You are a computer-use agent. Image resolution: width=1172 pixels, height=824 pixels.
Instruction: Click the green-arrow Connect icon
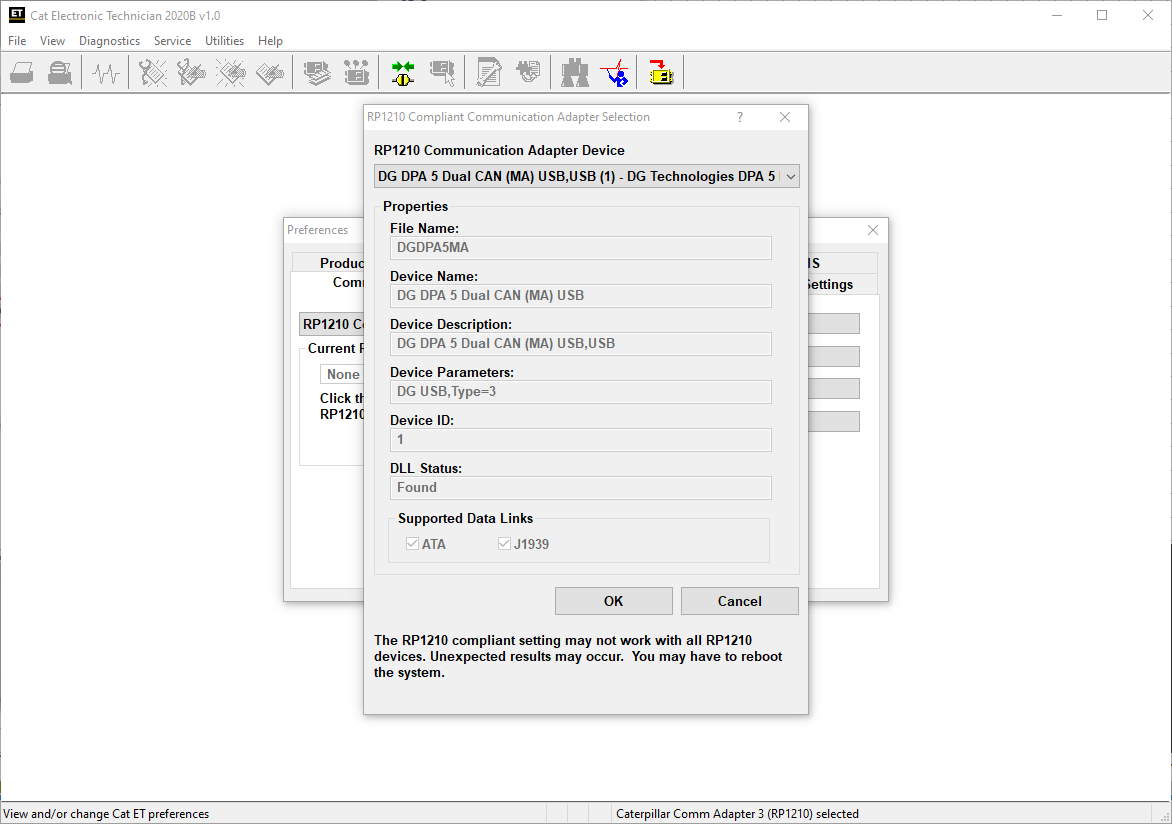403,73
